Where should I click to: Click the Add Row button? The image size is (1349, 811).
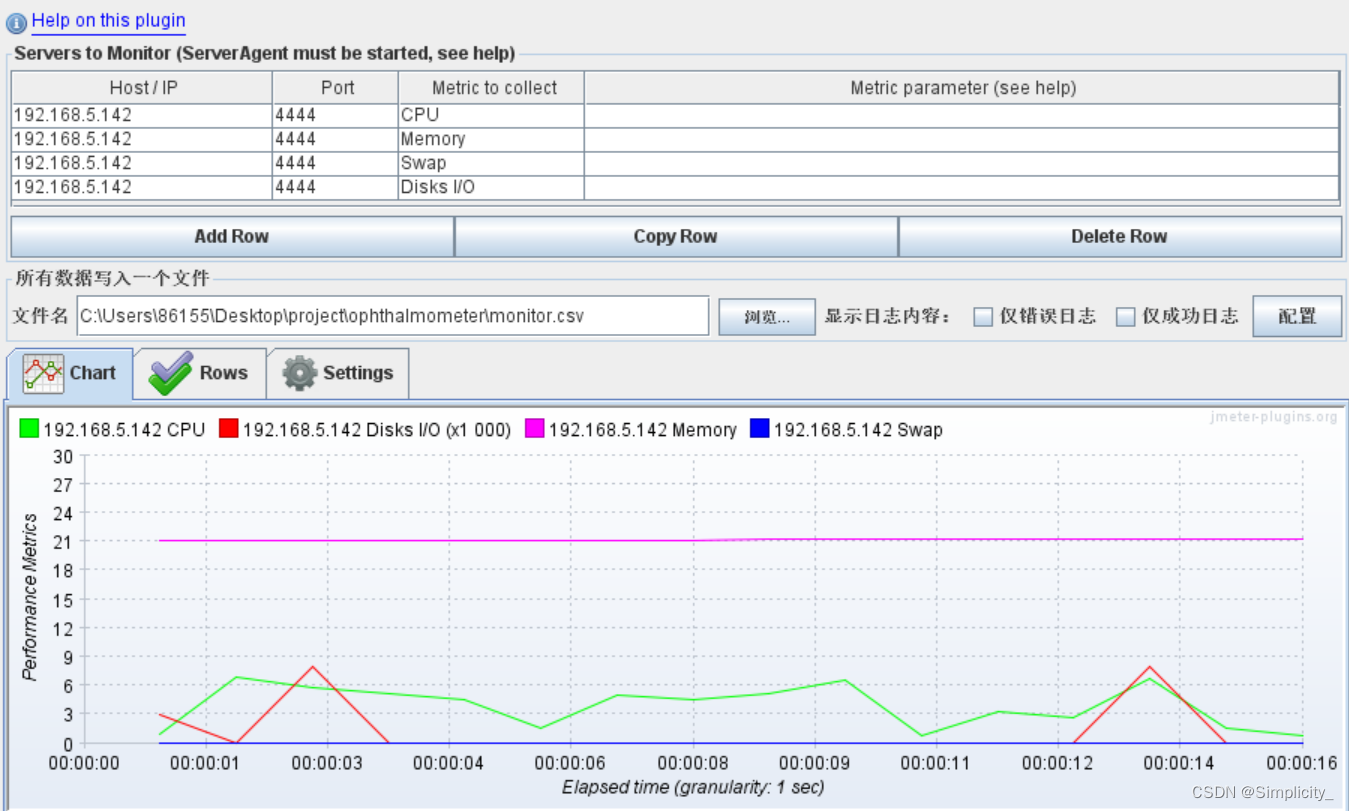(x=232, y=237)
